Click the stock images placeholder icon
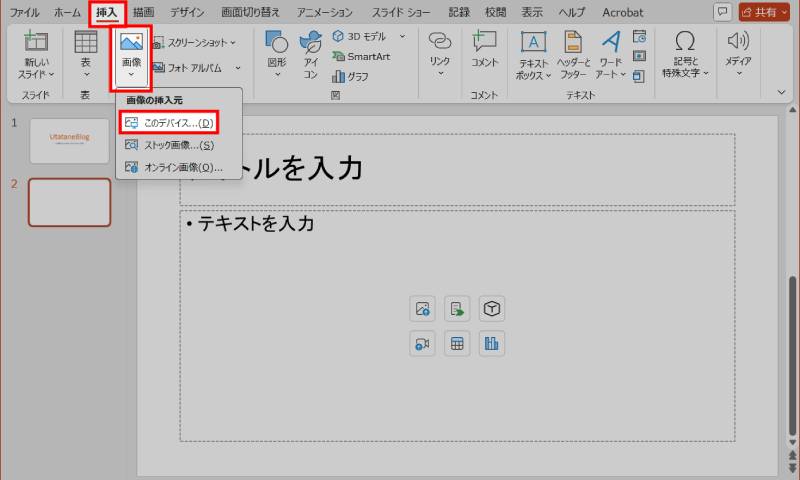800x480 pixels. pos(422,309)
